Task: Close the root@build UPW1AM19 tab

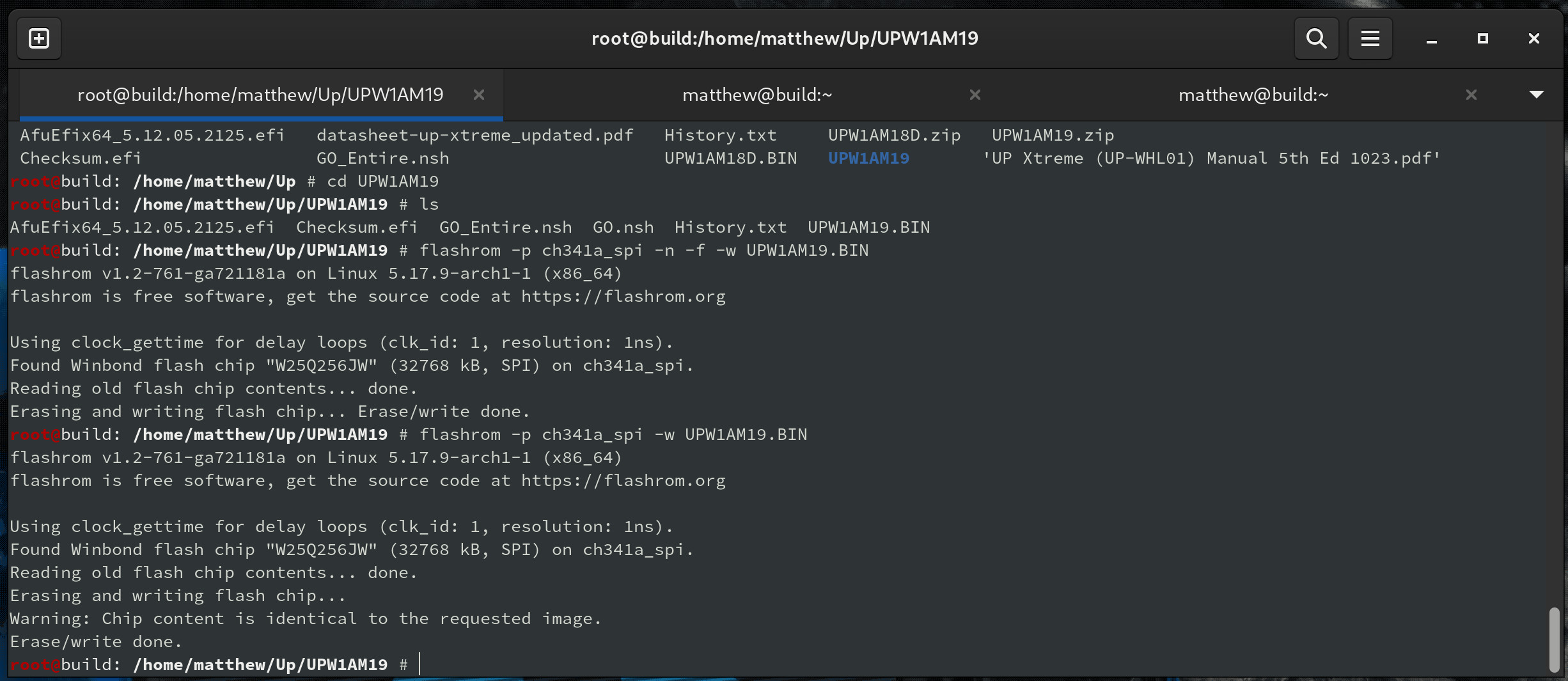Action: coord(479,95)
